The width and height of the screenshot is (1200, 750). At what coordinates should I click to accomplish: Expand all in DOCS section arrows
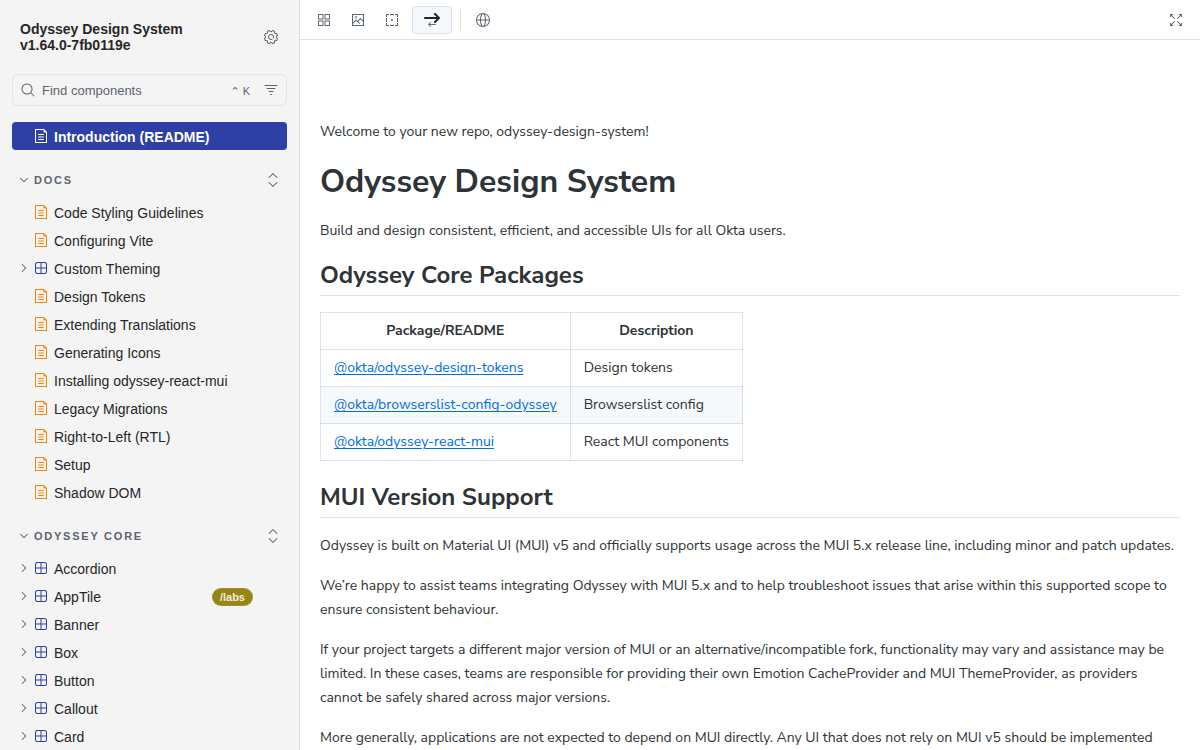click(x=273, y=180)
